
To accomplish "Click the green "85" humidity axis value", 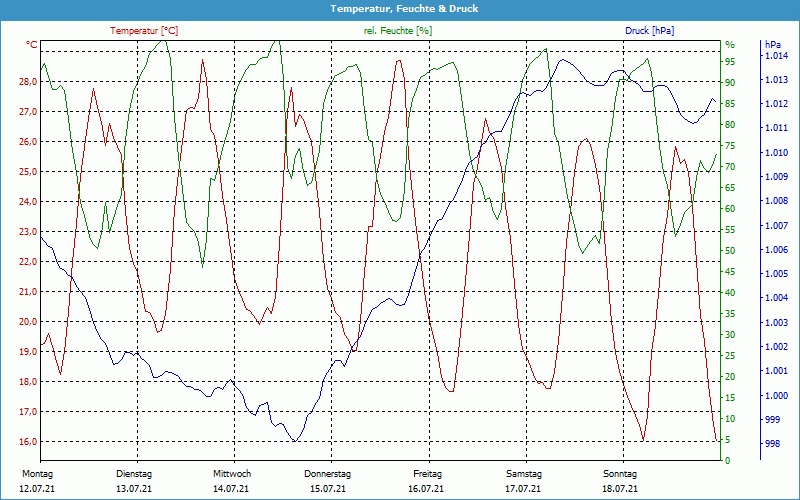I will pos(730,104).
